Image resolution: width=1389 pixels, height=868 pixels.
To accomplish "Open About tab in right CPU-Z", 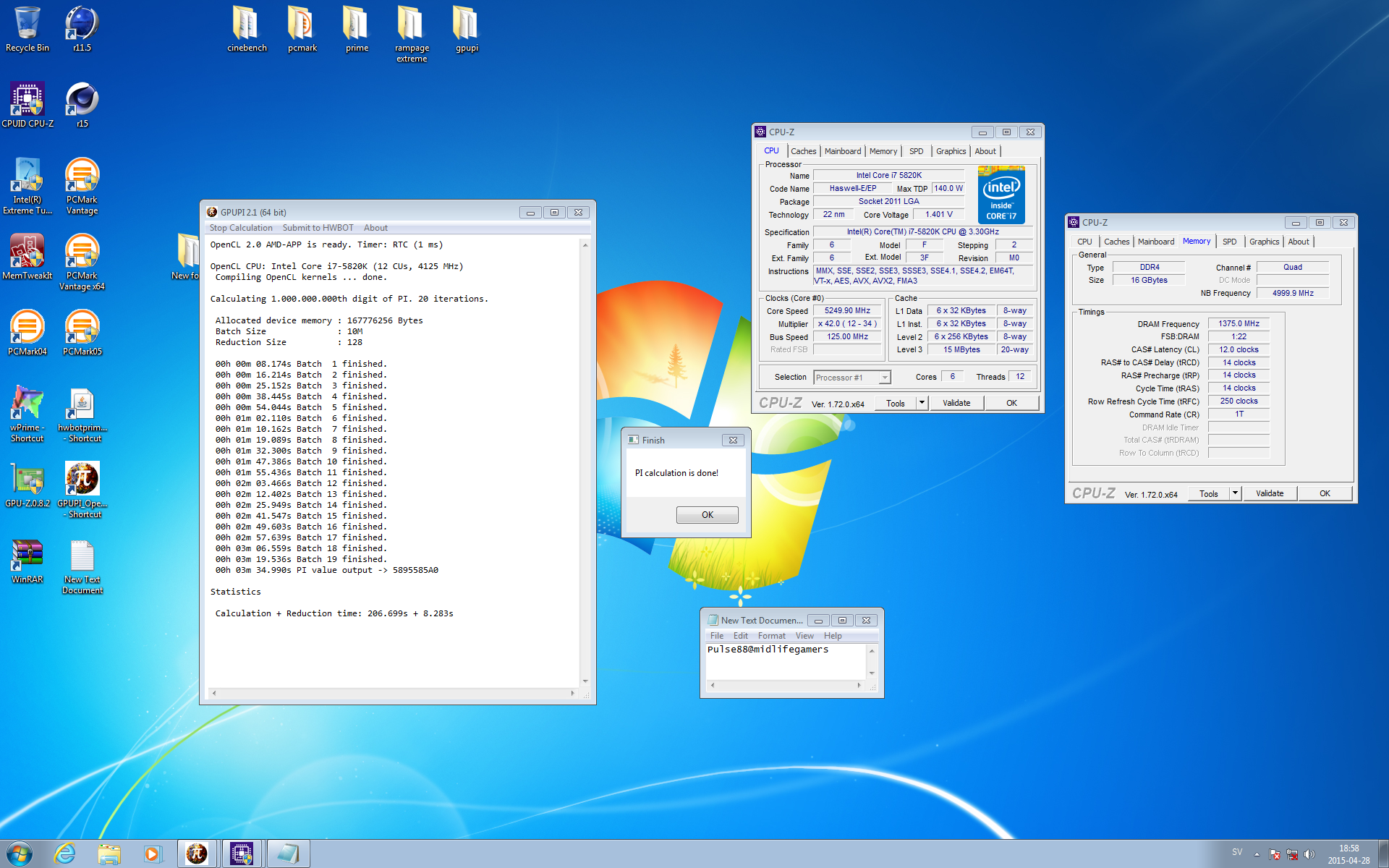I will 1298,242.
